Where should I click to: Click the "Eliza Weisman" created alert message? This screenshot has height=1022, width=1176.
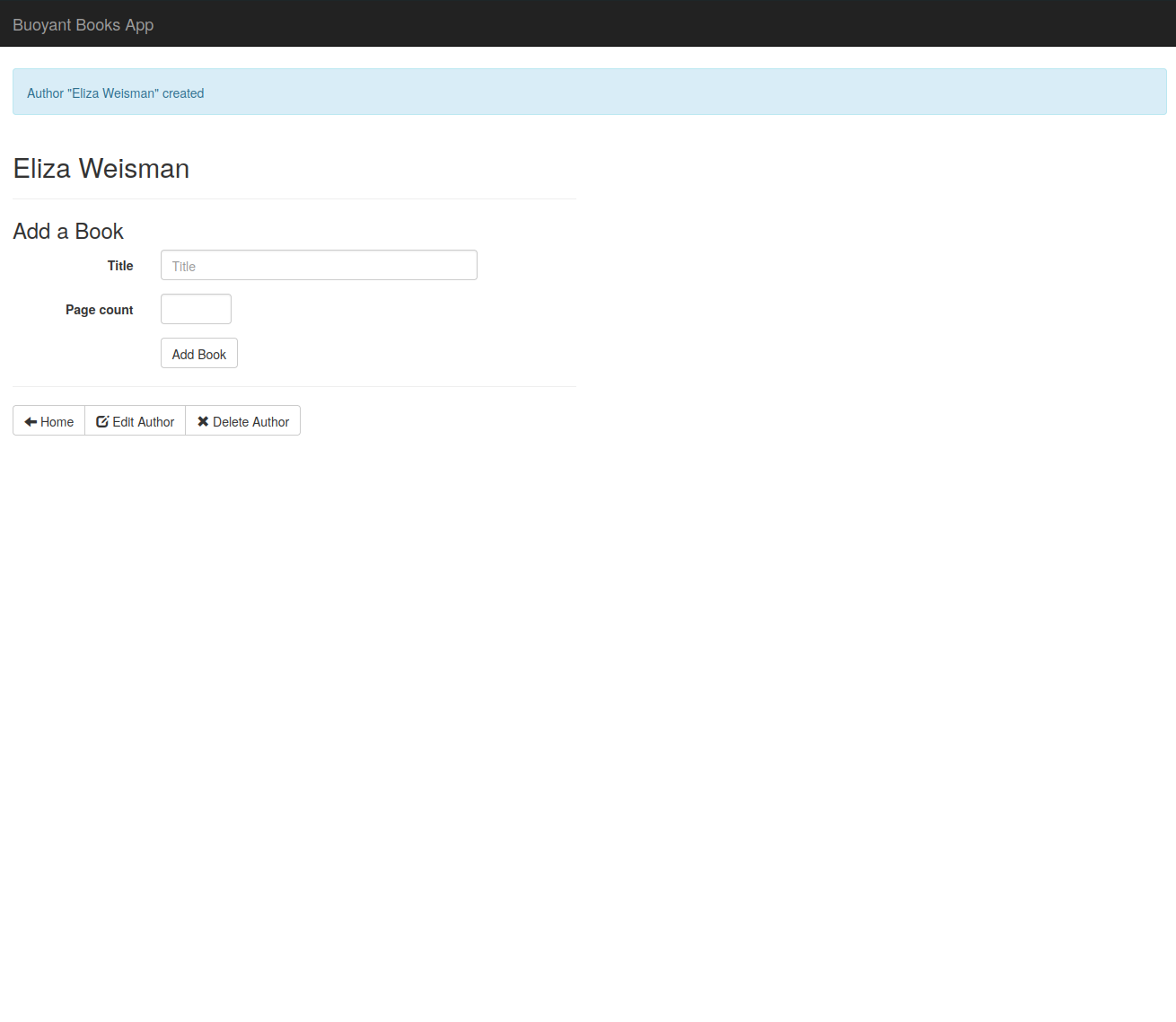(x=116, y=93)
